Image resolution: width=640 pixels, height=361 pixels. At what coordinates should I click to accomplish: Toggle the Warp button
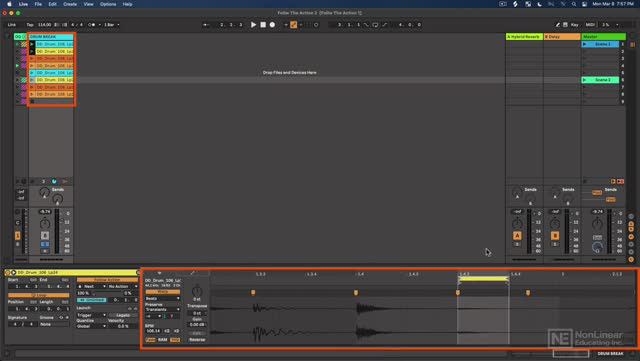[162, 292]
